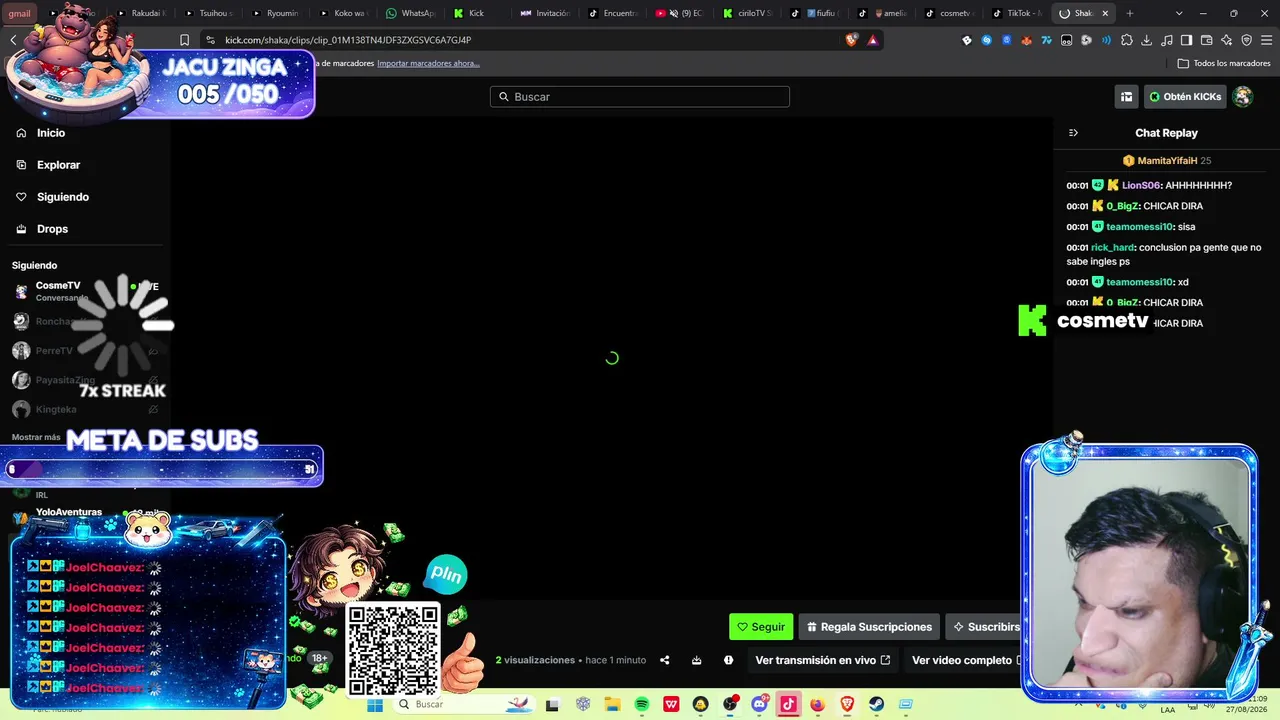
Task: Click username rick_hard in chat replay
Action: tap(1113, 247)
